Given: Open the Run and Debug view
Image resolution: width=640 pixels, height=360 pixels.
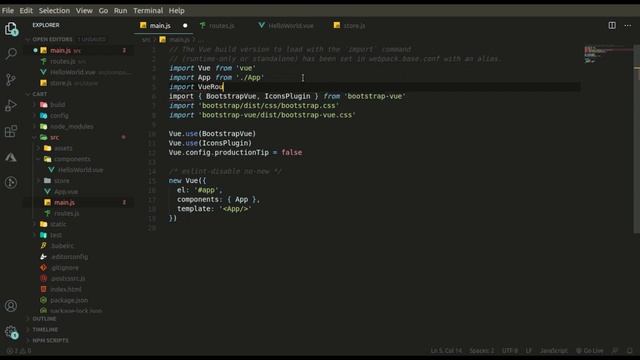Looking at the screenshot, I should pyautogui.click(x=11, y=105).
